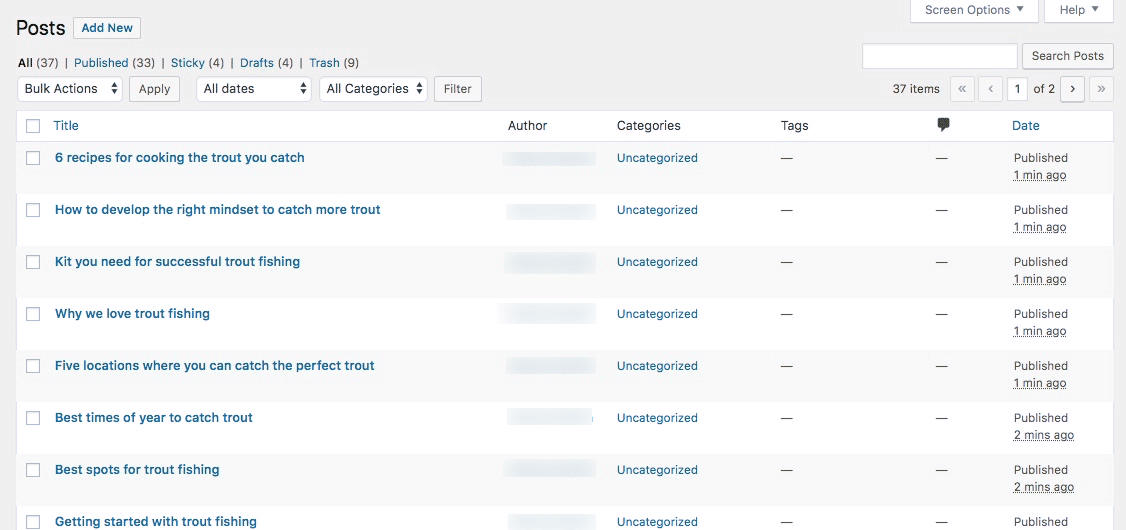Expand the Screen Options panel
This screenshot has height=530, width=1126.
pos(973,10)
